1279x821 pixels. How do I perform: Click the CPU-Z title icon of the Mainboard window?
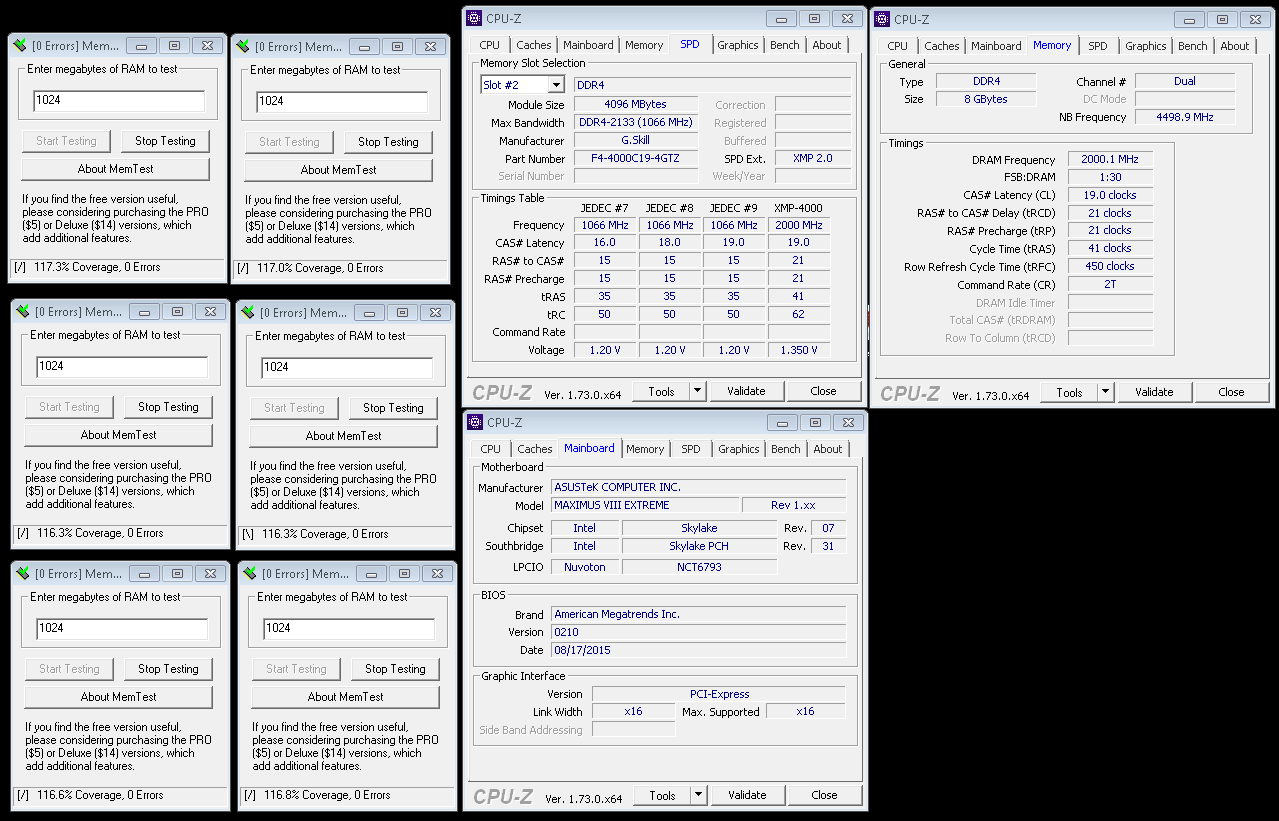(475, 422)
